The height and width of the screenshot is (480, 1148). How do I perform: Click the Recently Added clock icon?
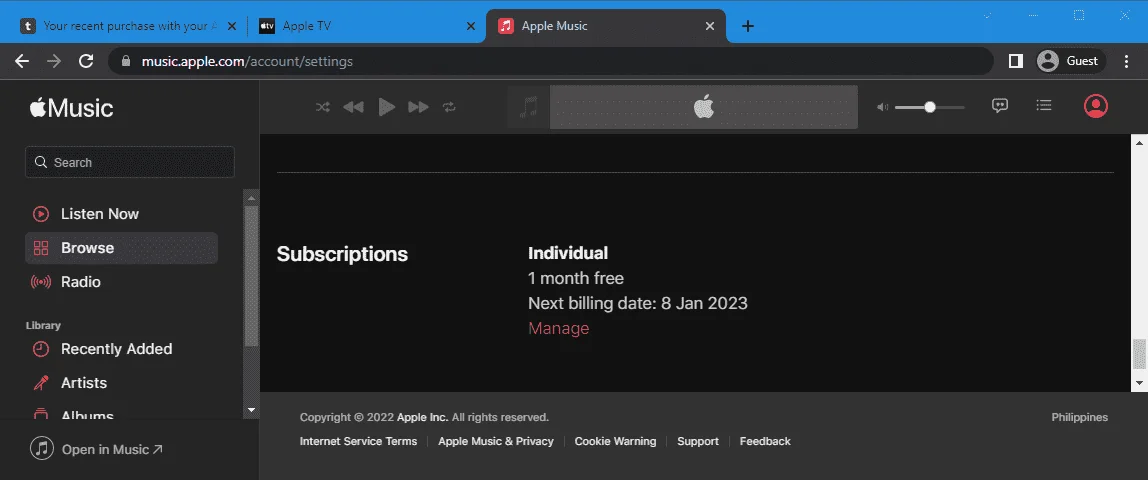coord(40,349)
